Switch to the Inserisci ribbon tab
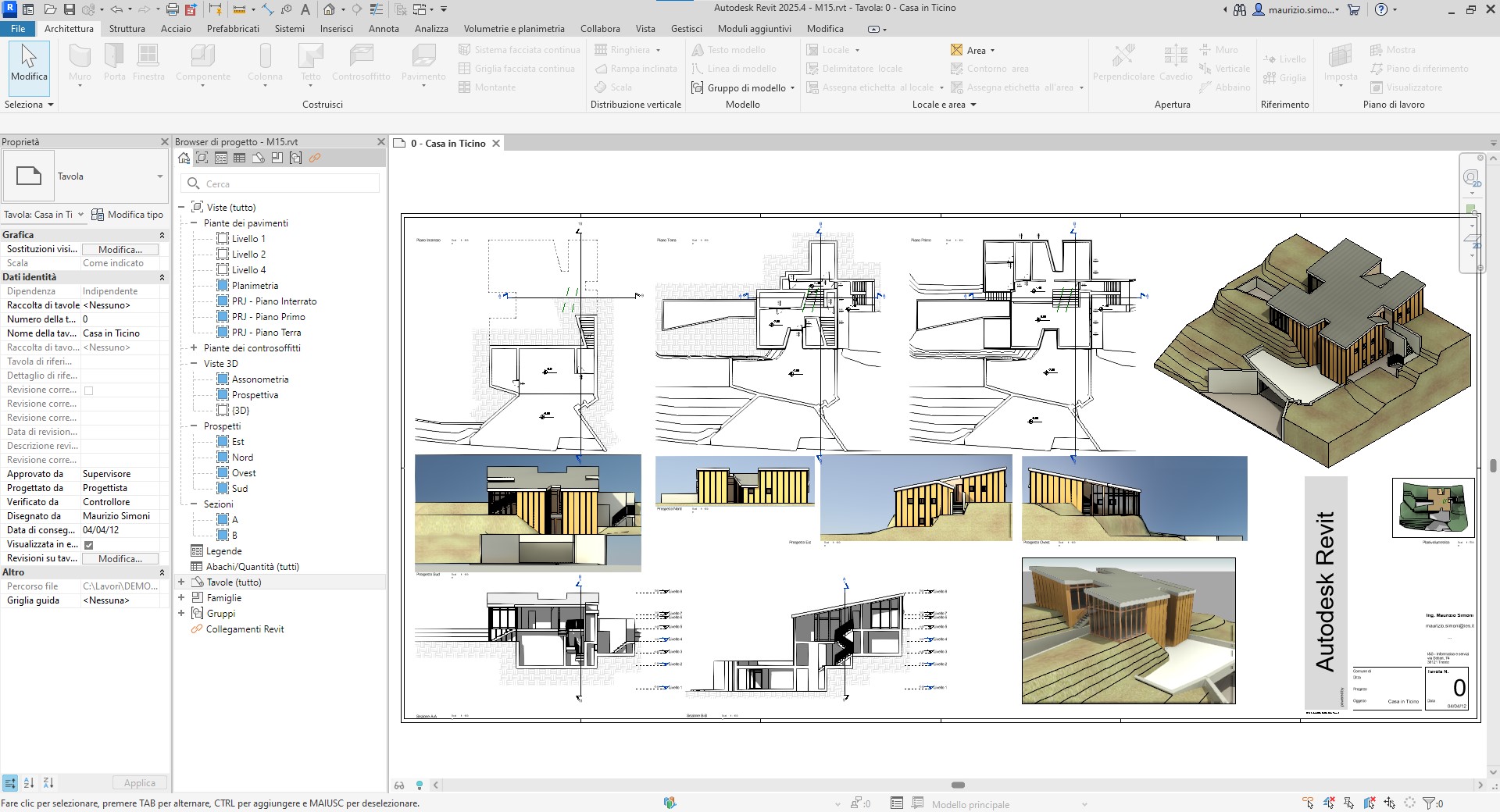 click(x=337, y=28)
